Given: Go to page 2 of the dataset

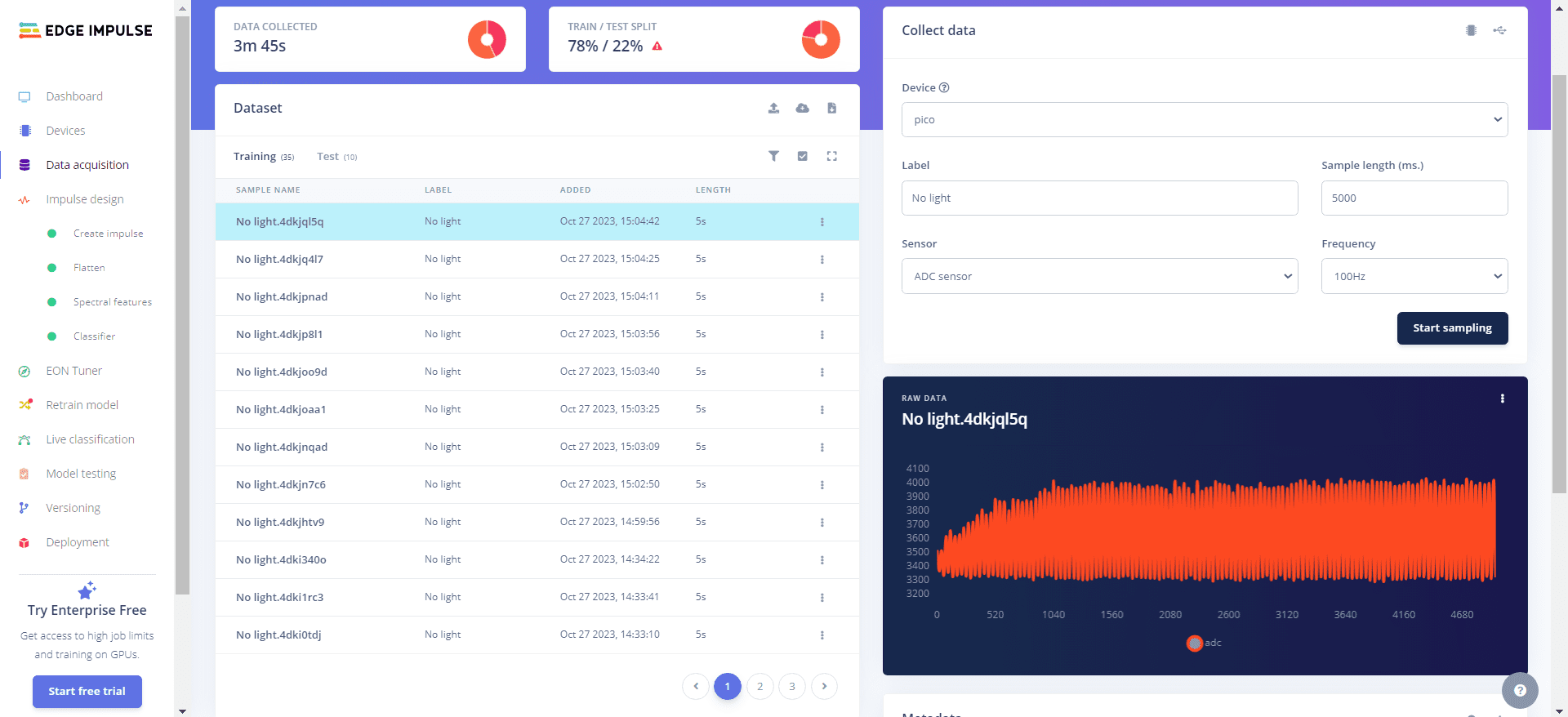Looking at the screenshot, I should (759, 686).
